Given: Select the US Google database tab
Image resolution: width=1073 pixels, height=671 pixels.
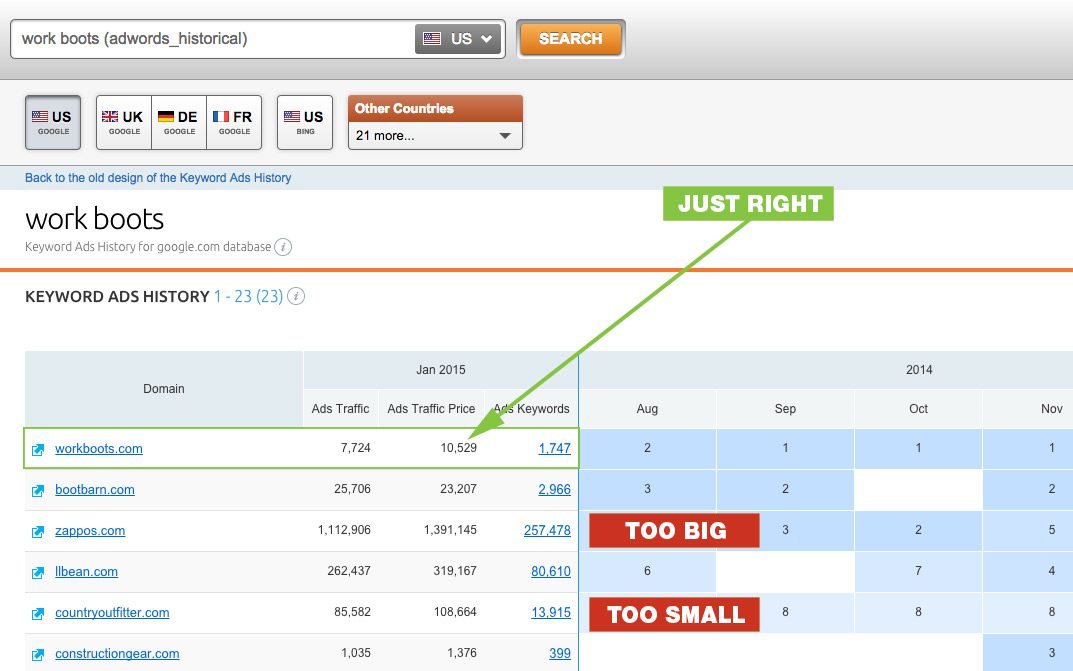Looking at the screenshot, I should point(53,122).
